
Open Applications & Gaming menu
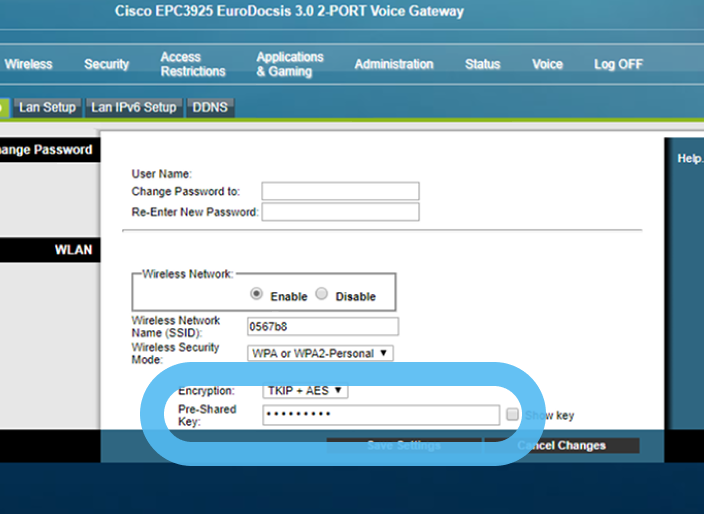coord(290,64)
